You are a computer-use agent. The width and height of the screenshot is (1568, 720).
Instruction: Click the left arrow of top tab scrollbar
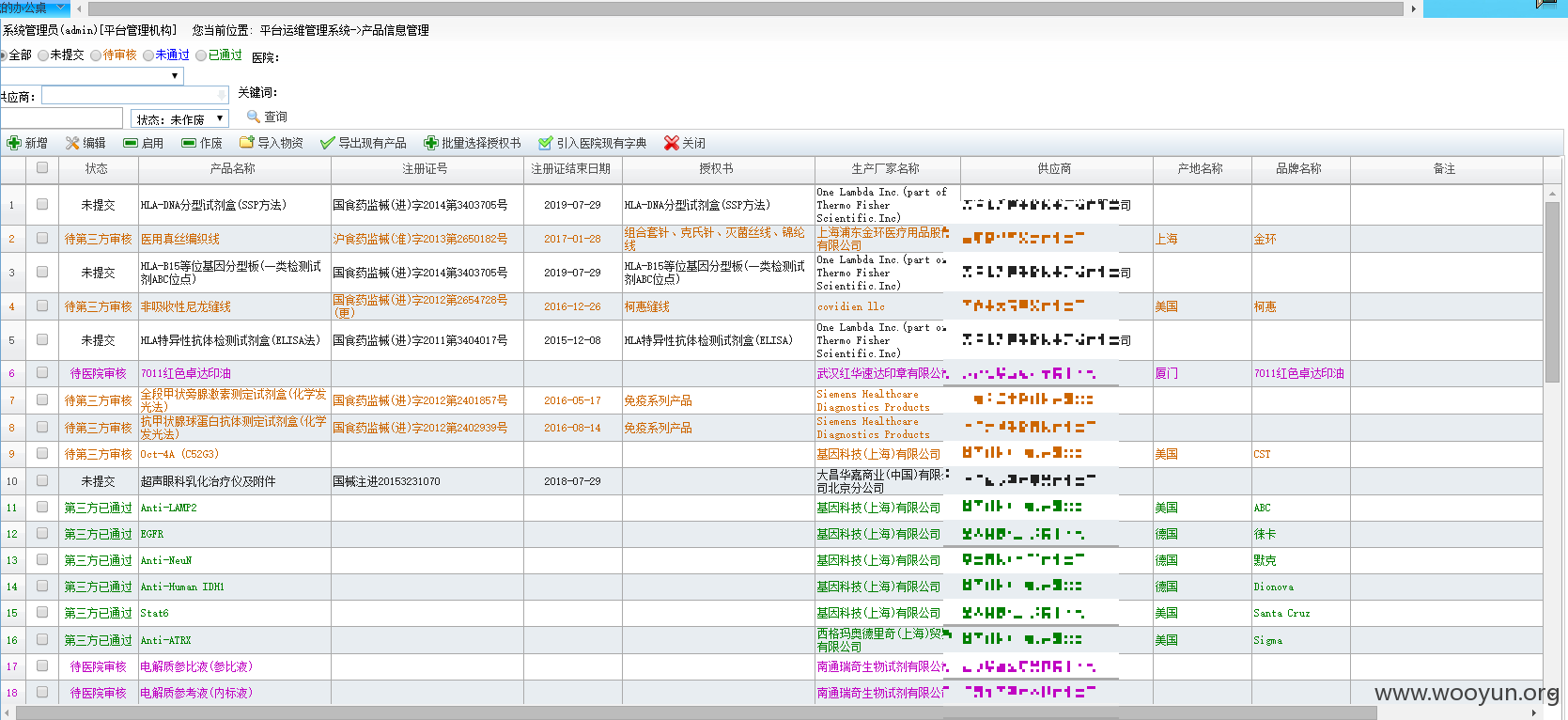pos(79,8)
